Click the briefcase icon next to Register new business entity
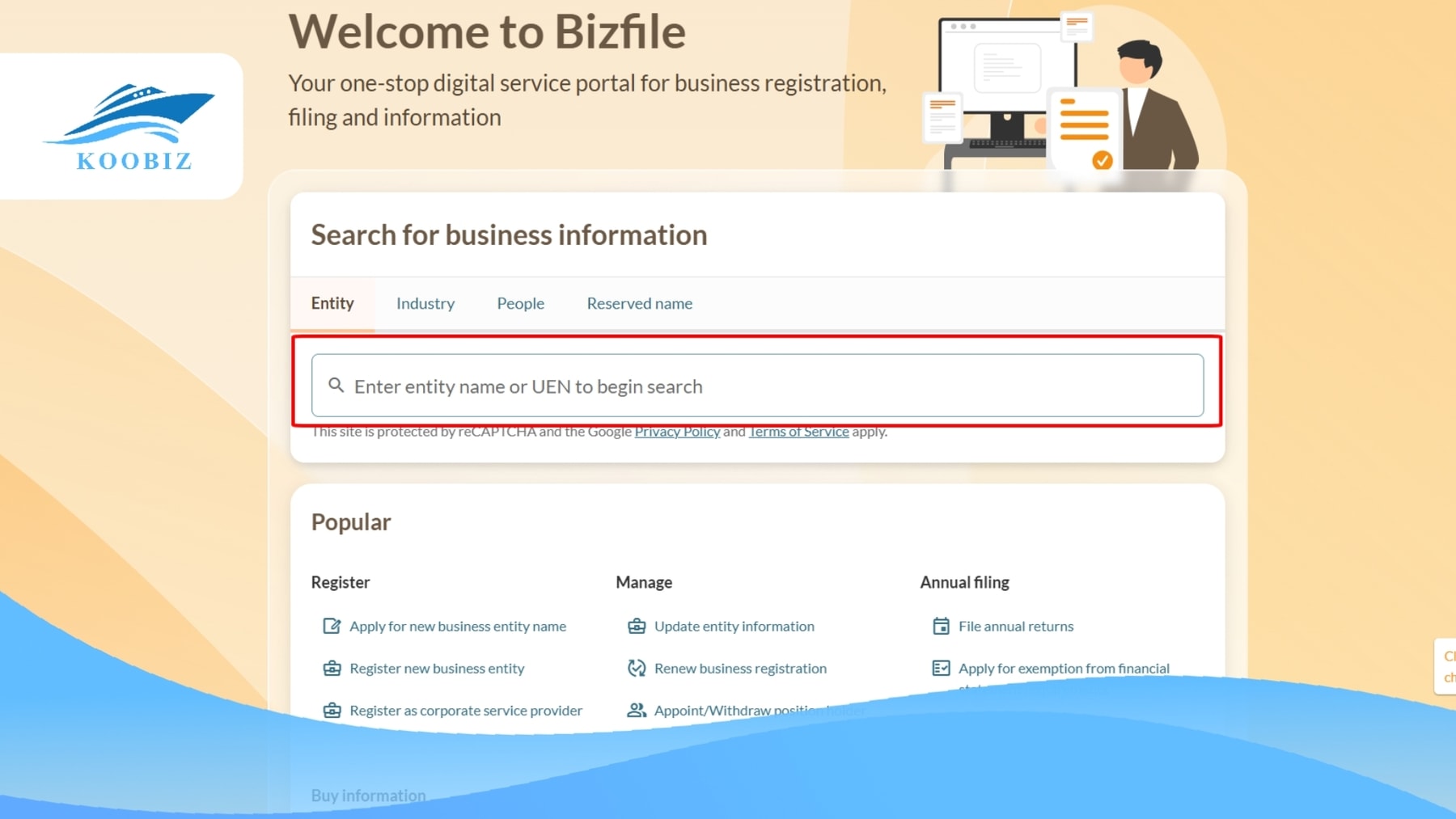 pyautogui.click(x=332, y=668)
